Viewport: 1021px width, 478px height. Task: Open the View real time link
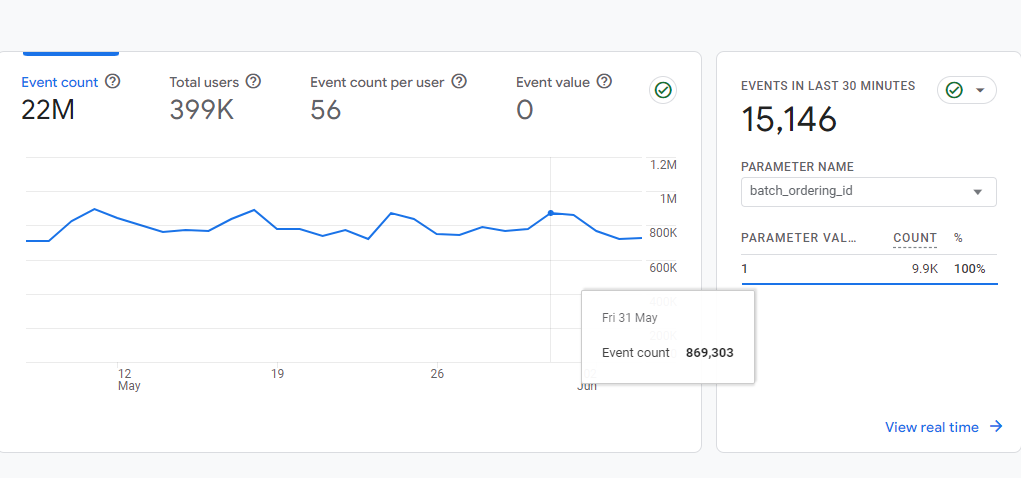pyautogui.click(x=931, y=427)
